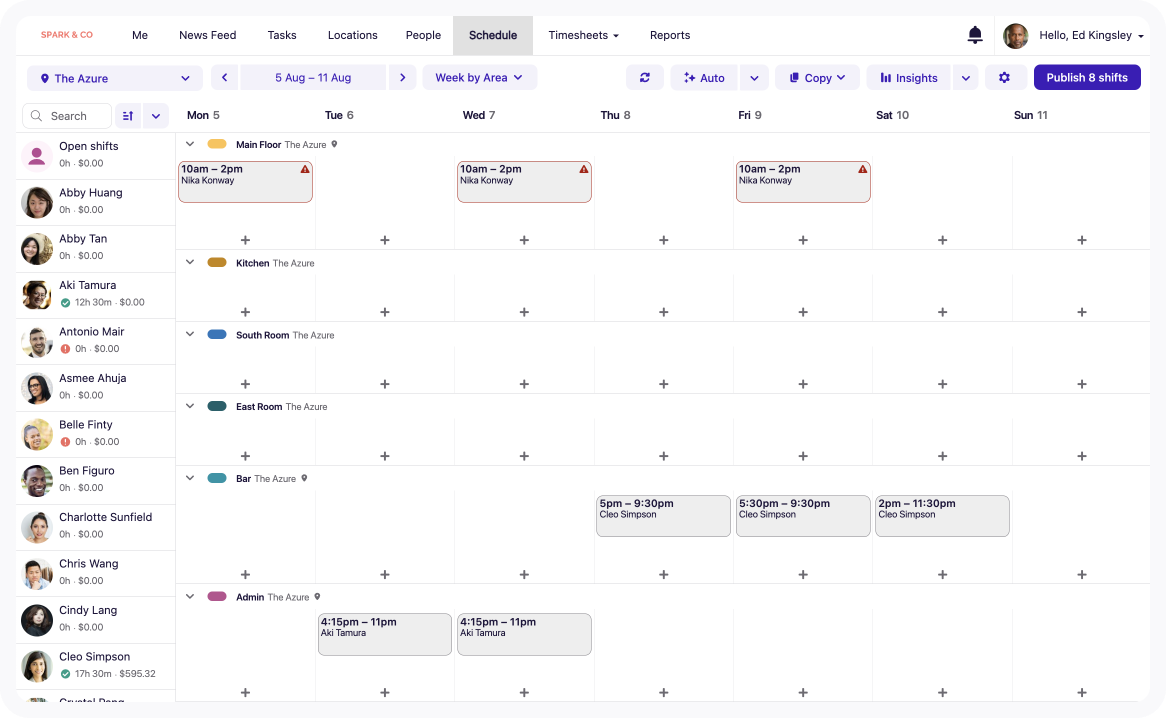
Task: Open The Azure location selector
Action: (x=113, y=77)
